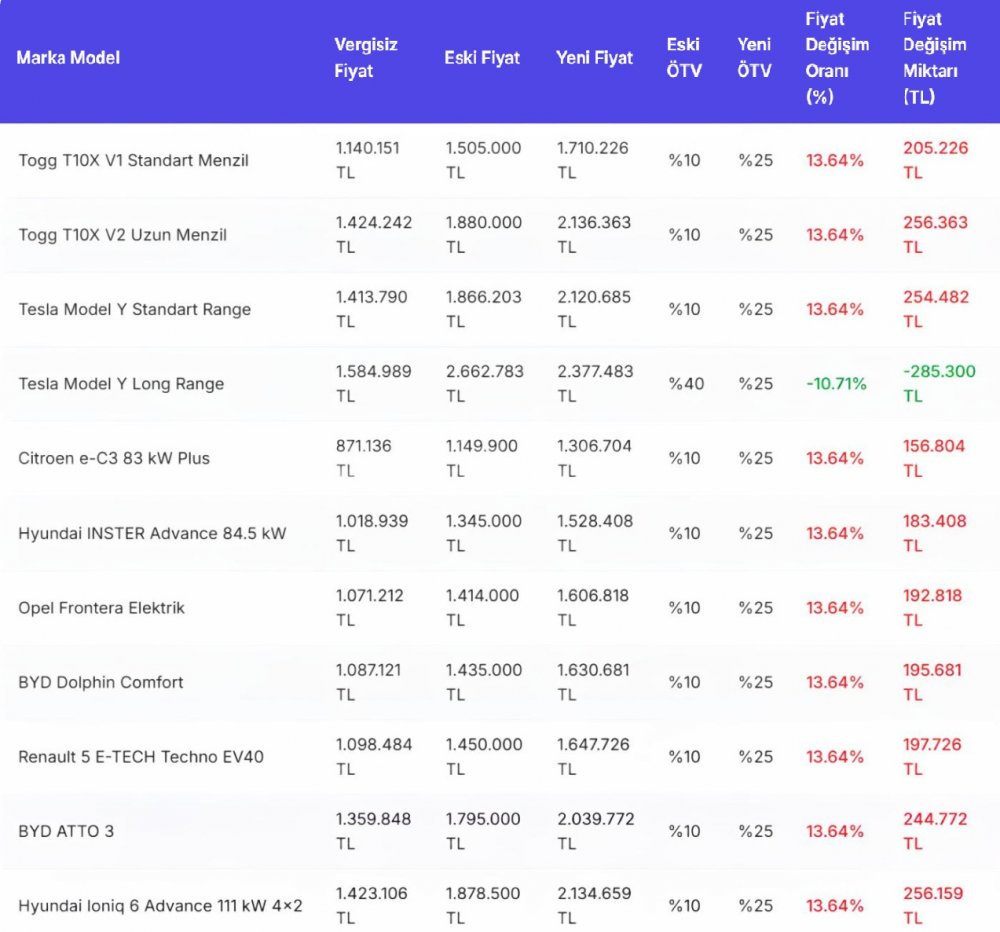
Task: Select the BYD ATTO 3 model name
Action: [x=66, y=831]
